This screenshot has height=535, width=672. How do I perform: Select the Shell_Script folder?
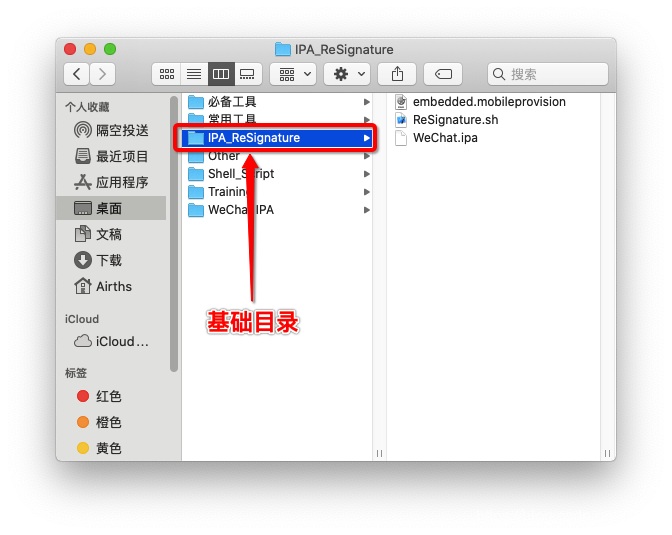tap(277, 174)
